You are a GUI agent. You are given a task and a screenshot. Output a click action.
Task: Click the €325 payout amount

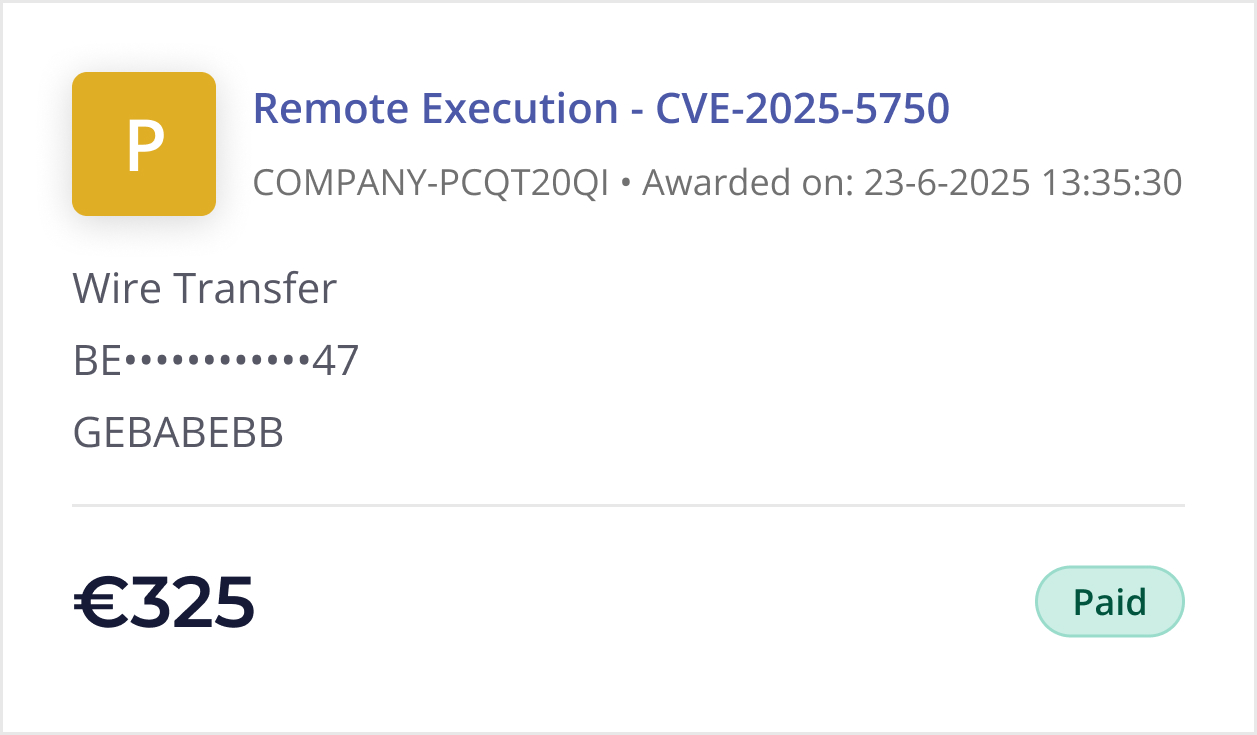[164, 600]
